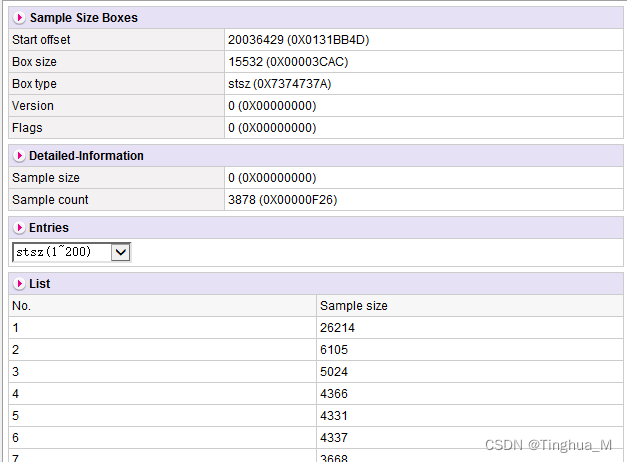Click the pink arrow icon beside Detailed-Information

click(19, 156)
